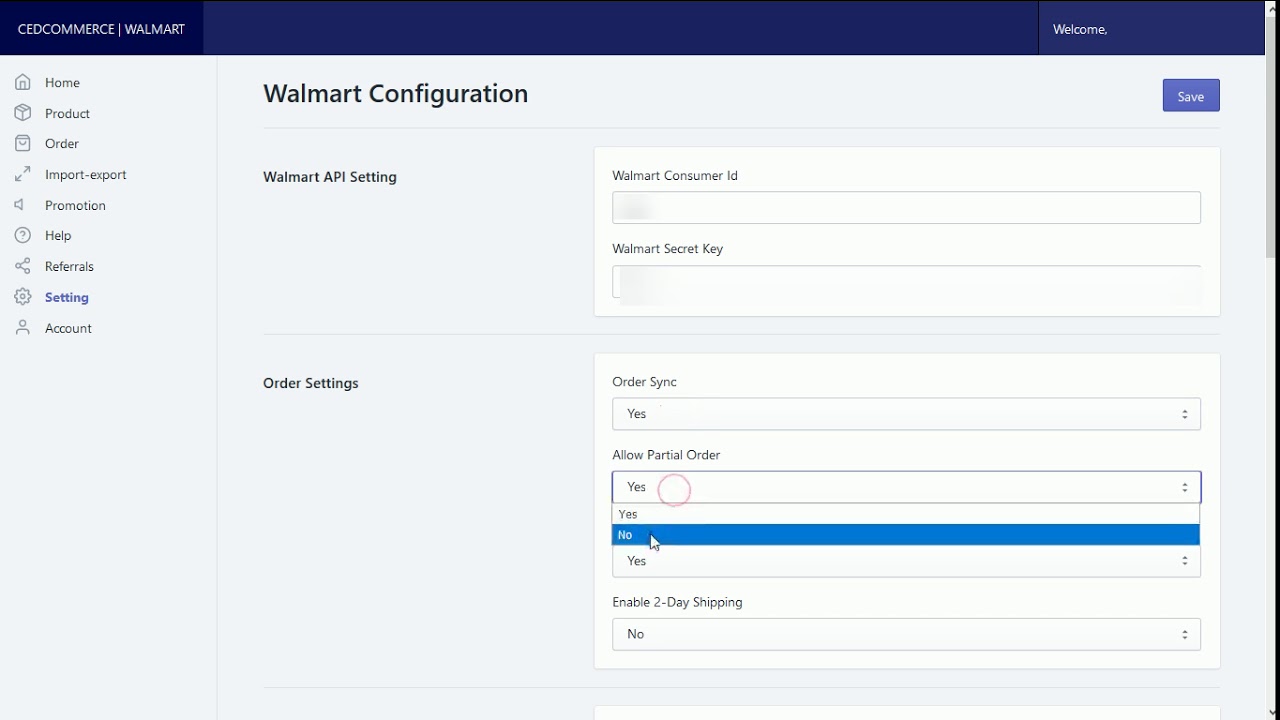Choose No in the open dropdown list

(x=906, y=535)
